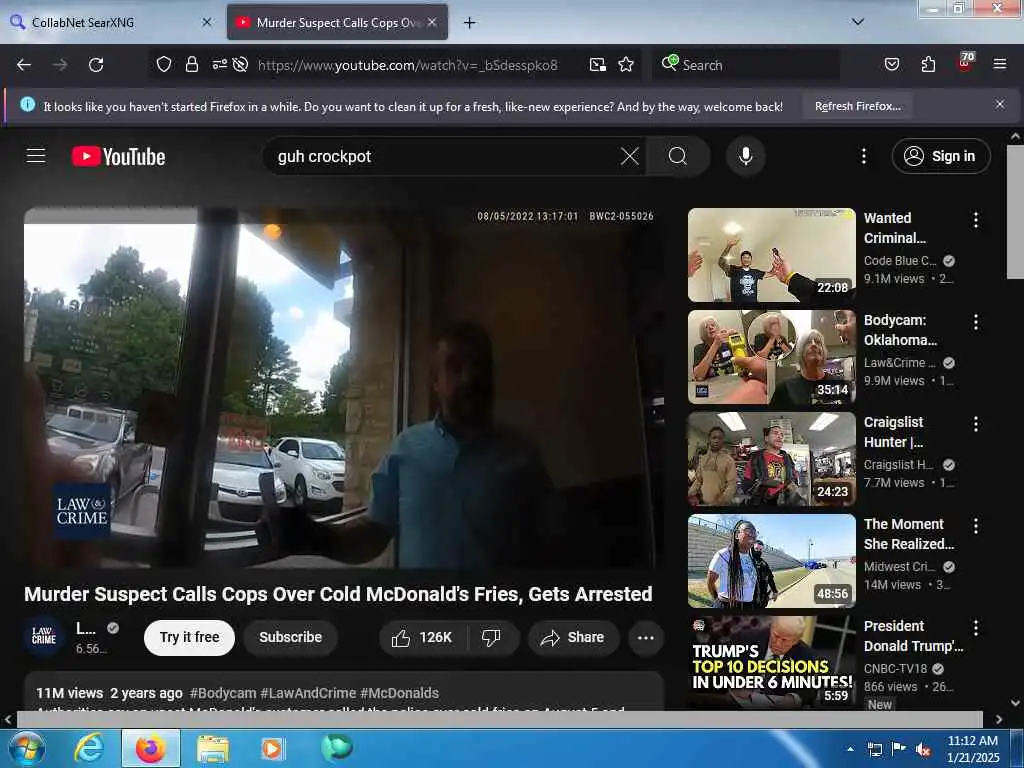The image size is (1024, 768).
Task: Click the autoplay blocked icon in address bar
Action: pyautogui.click(x=240, y=65)
